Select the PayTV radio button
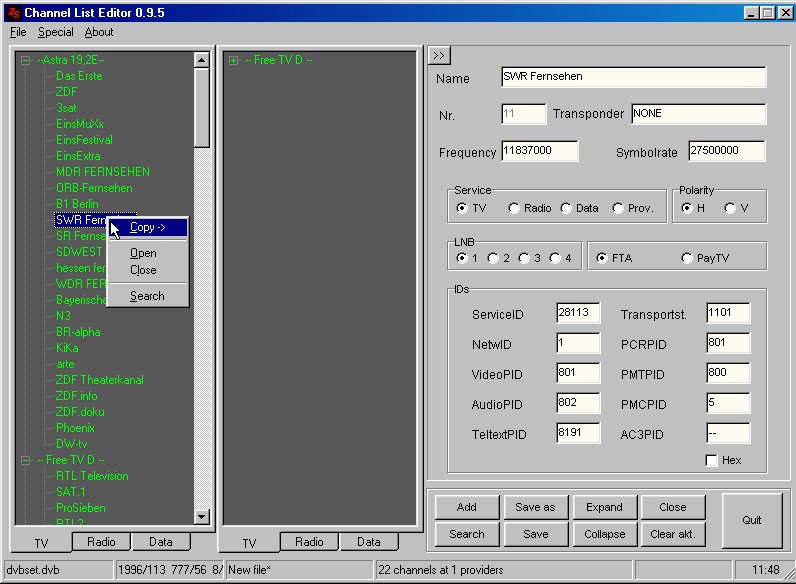796x584 pixels. (x=686, y=258)
